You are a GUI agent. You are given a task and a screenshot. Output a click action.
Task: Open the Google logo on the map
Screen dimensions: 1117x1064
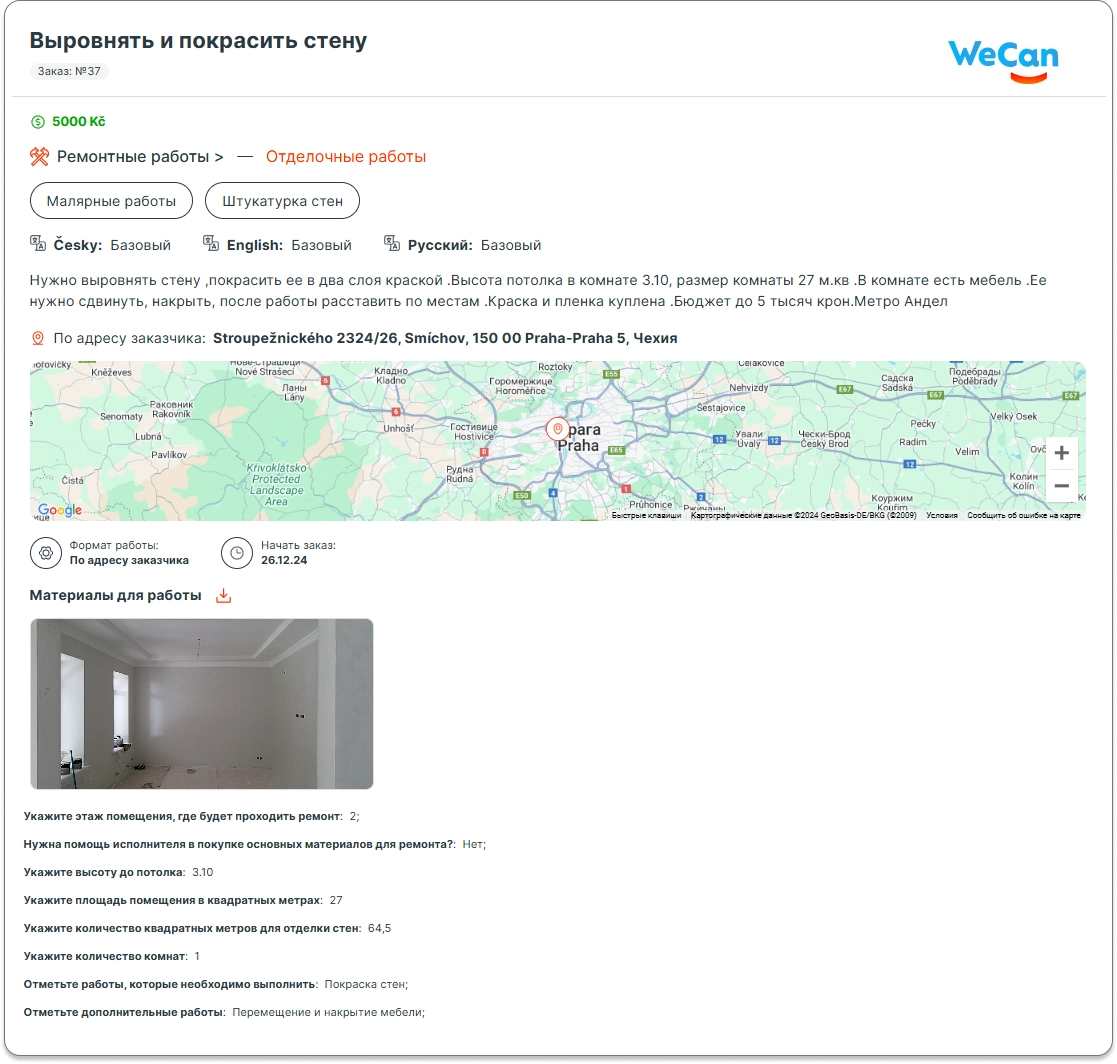coord(60,510)
